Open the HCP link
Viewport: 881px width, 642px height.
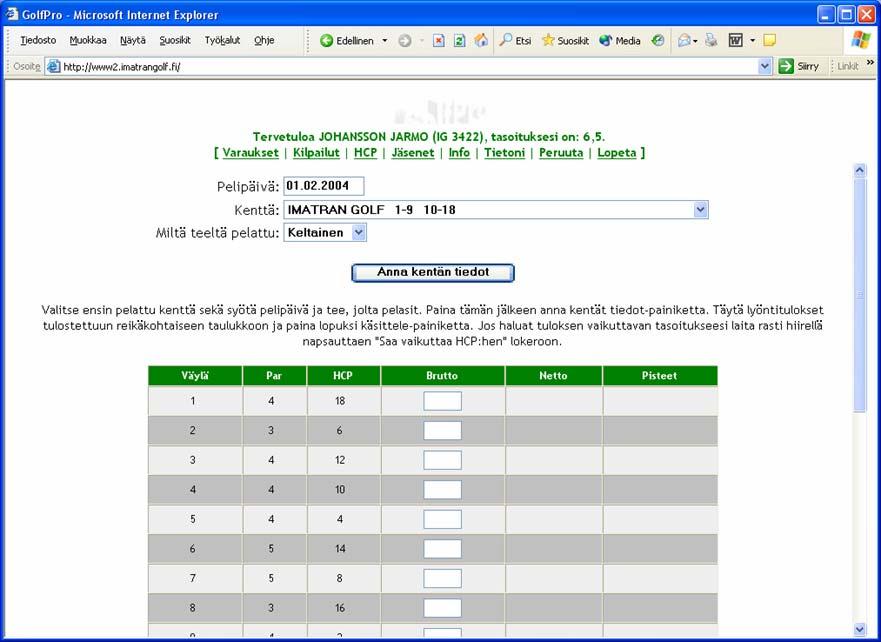pos(365,152)
